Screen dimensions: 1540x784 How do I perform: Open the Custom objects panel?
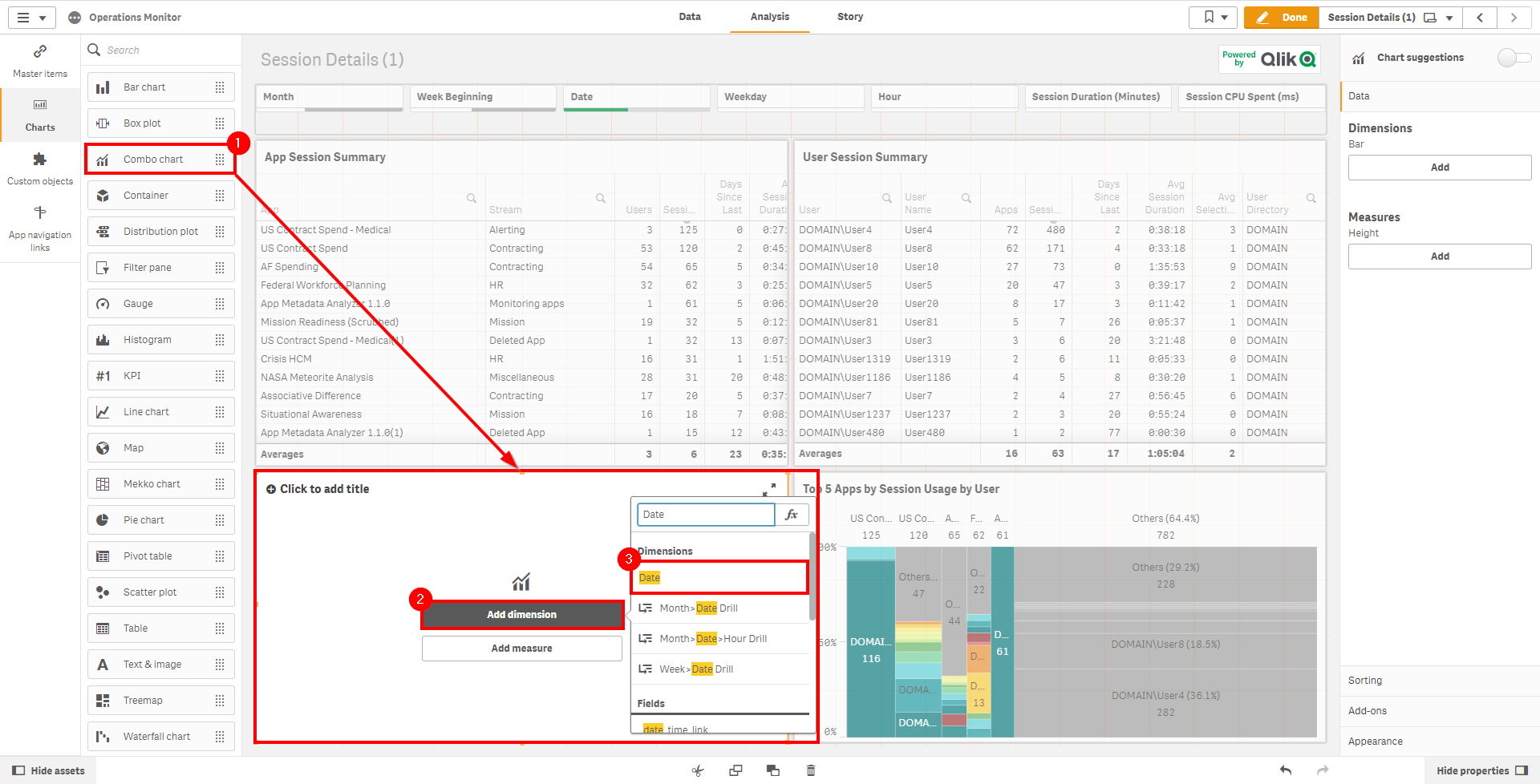[40, 168]
